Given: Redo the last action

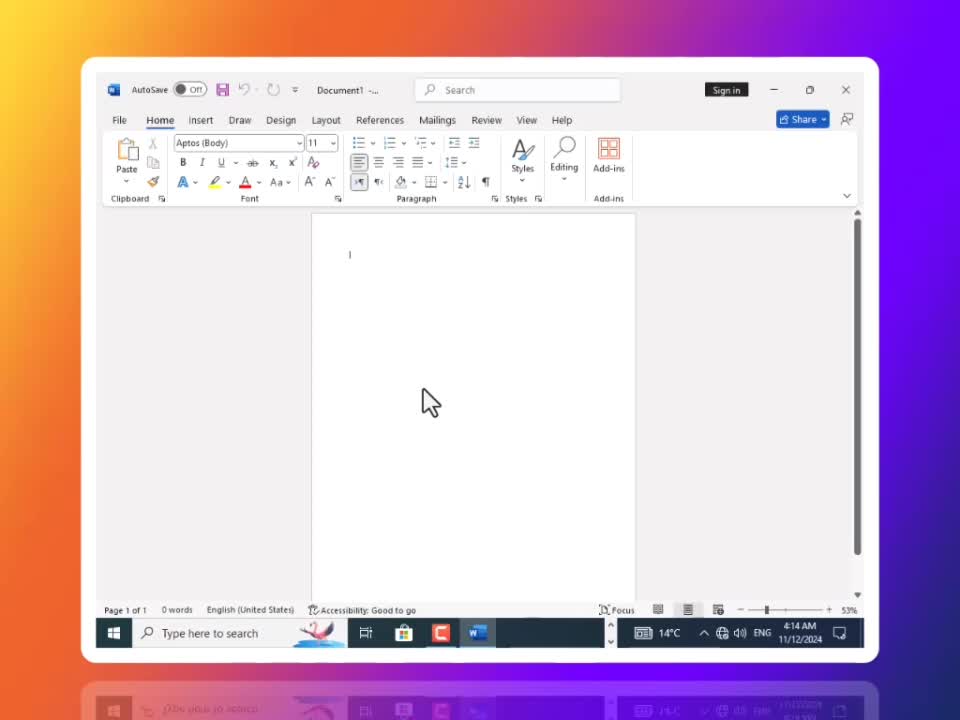Looking at the screenshot, I should [x=274, y=90].
